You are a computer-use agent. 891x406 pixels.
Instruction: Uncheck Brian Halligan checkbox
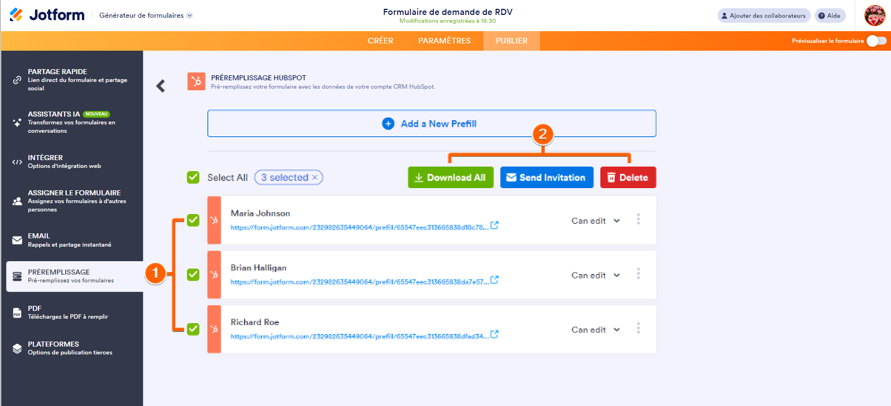point(193,274)
